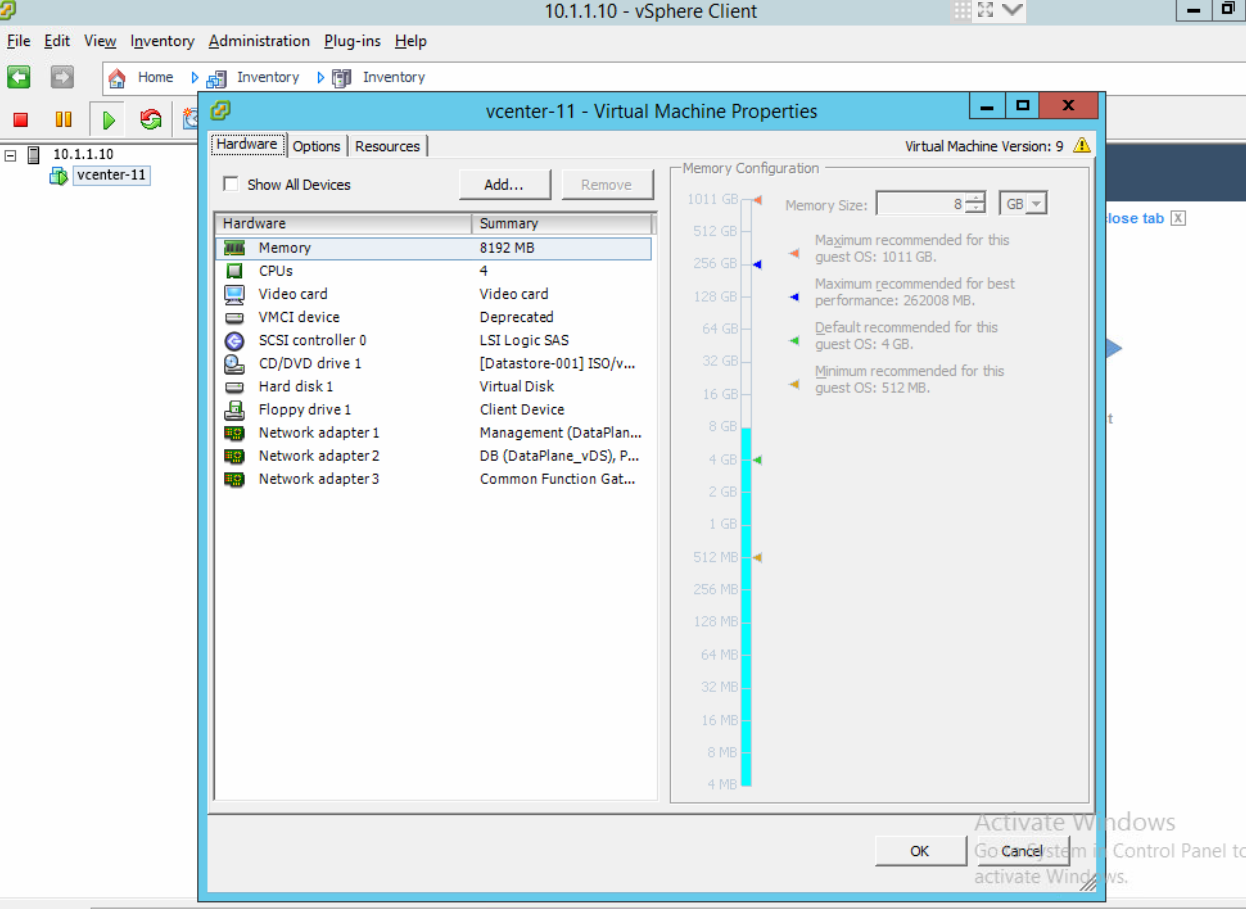Select the 10.1.1.10 host tree item
This screenshot has width=1246, height=909.
[83, 155]
